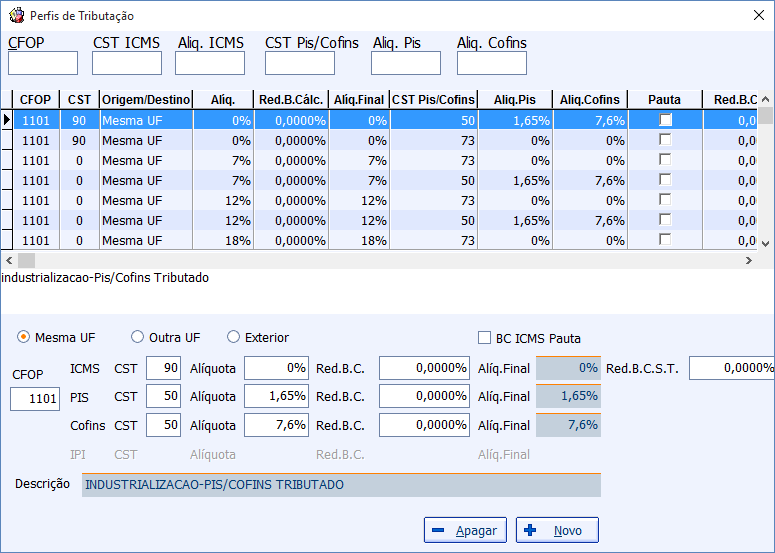Sort by the CST Pis/Cofins column header
This screenshot has width=775, height=553.
[433, 99]
